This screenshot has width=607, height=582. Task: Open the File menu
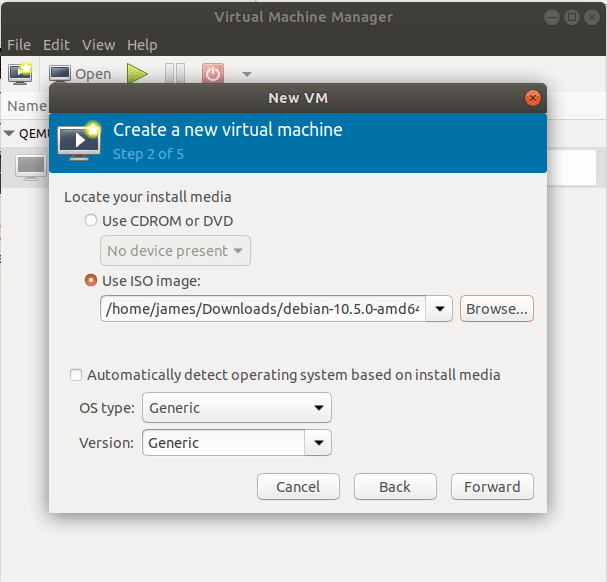pyautogui.click(x=19, y=45)
